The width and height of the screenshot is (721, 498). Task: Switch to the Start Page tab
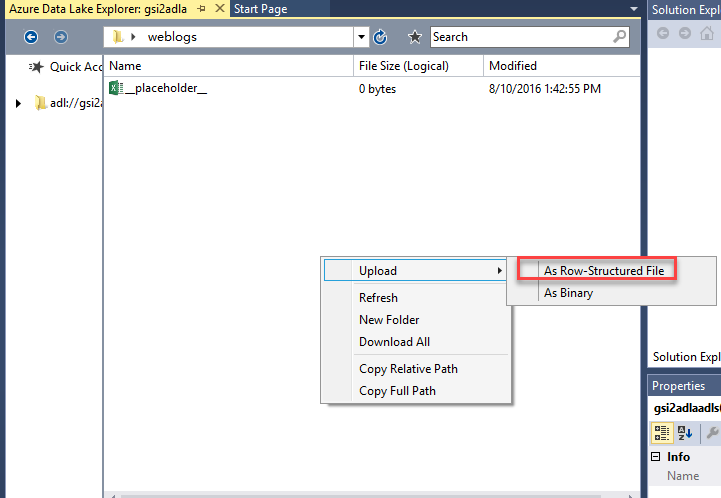coord(260,9)
